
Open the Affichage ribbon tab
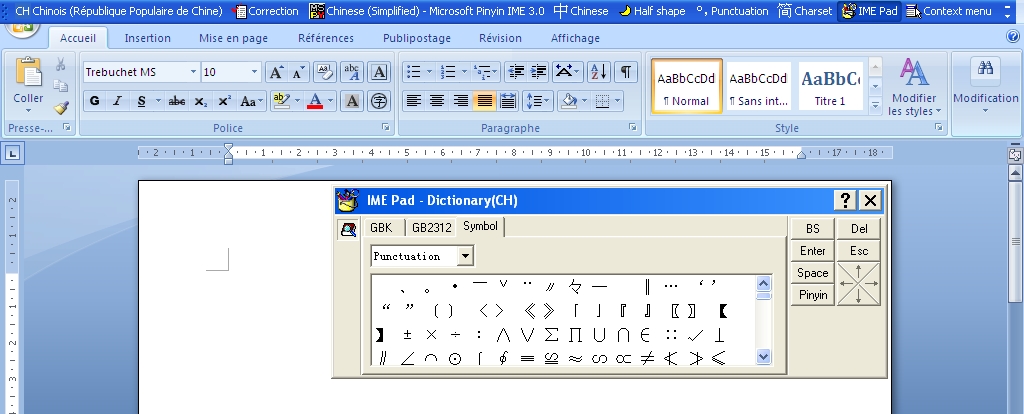coord(575,38)
